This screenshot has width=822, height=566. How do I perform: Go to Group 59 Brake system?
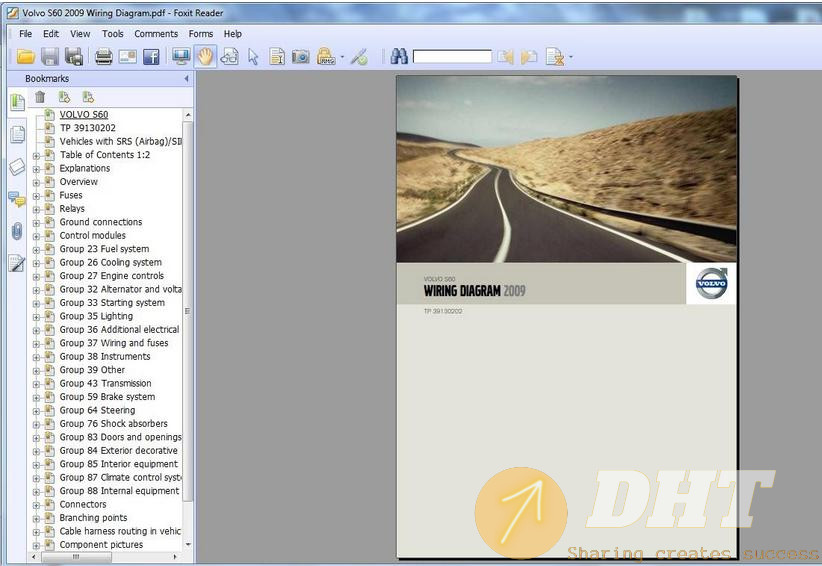coord(107,397)
